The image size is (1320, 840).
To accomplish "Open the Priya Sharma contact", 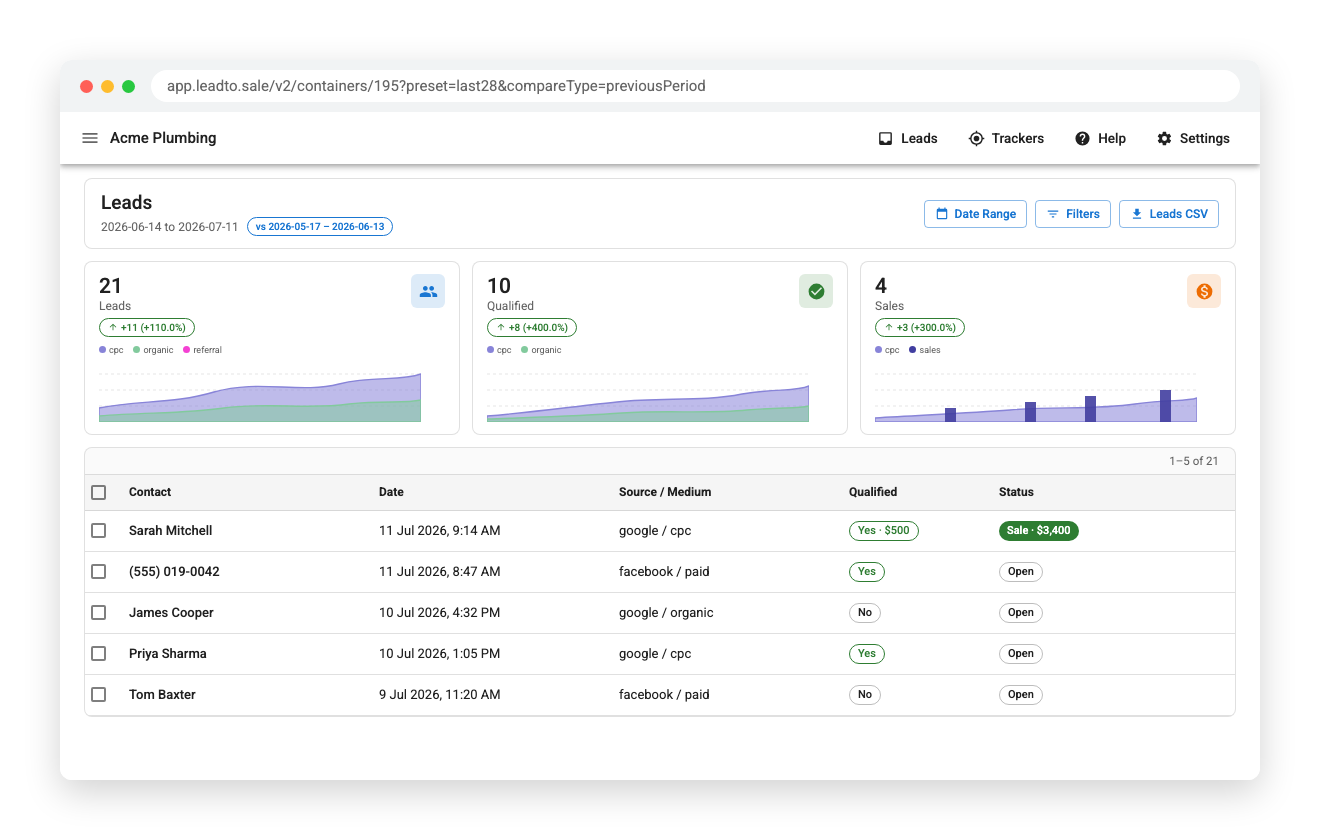I will tap(168, 654).
